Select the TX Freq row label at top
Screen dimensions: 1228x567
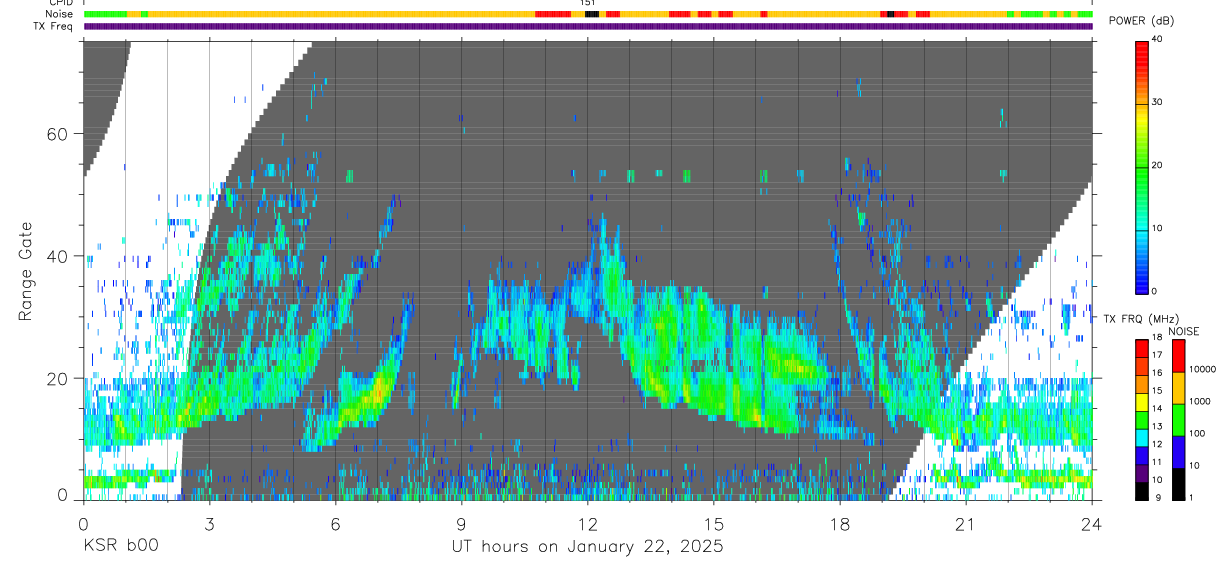53,26
